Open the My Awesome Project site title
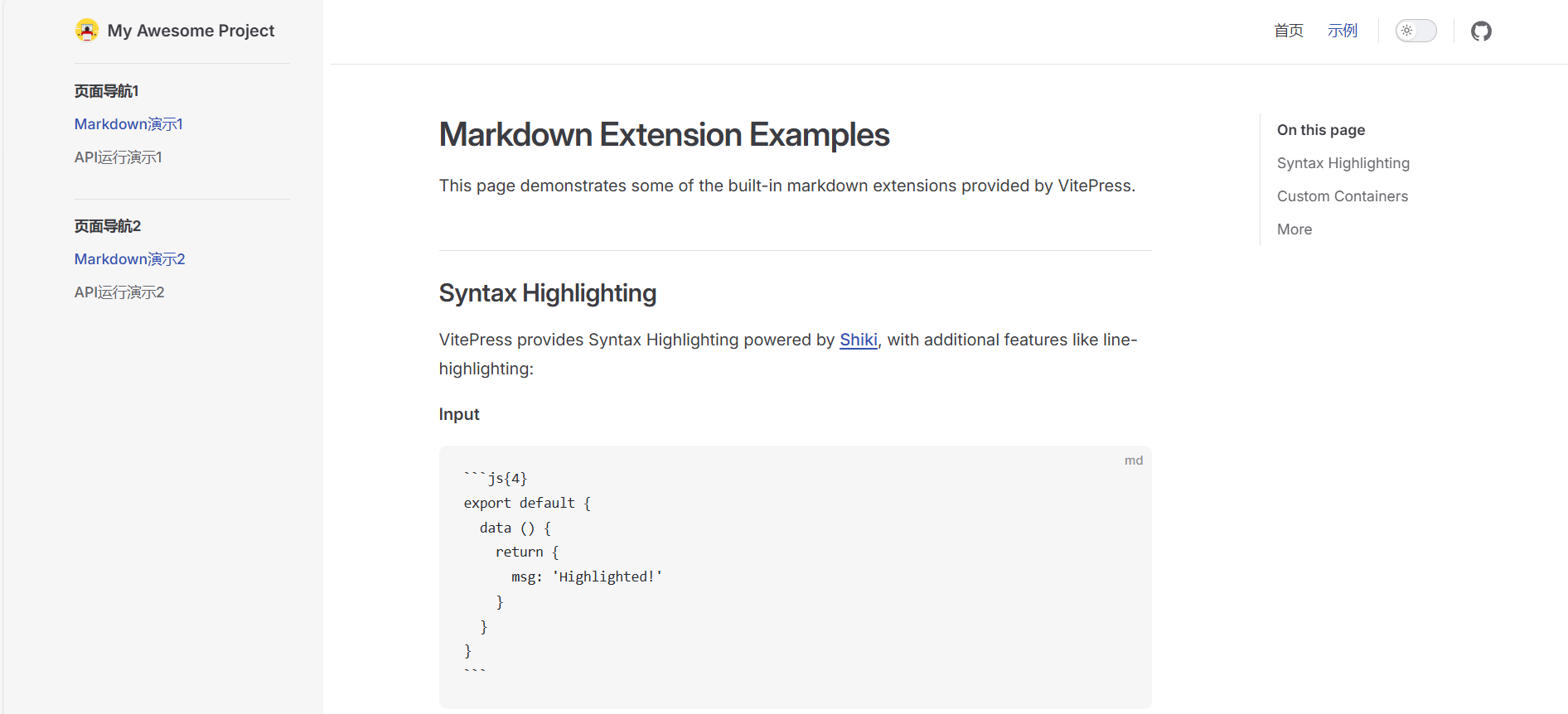Screen dimensions: 1568x714 tap(191, 31)
